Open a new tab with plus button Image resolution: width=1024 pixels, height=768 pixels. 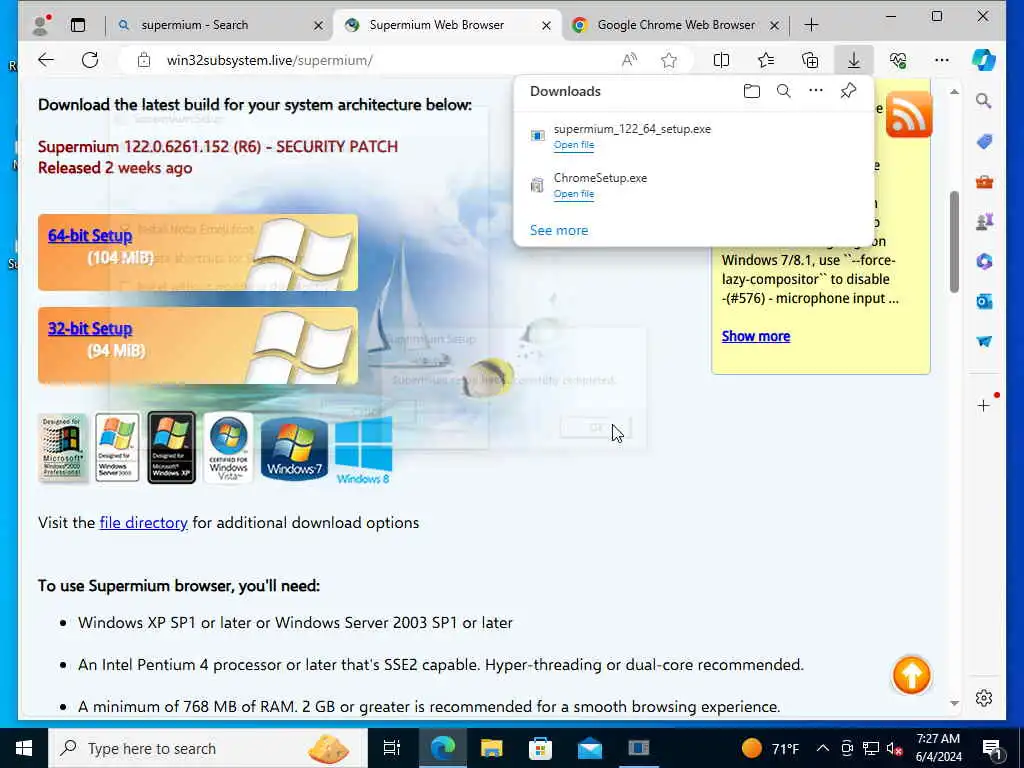click(x=811, y=25)
